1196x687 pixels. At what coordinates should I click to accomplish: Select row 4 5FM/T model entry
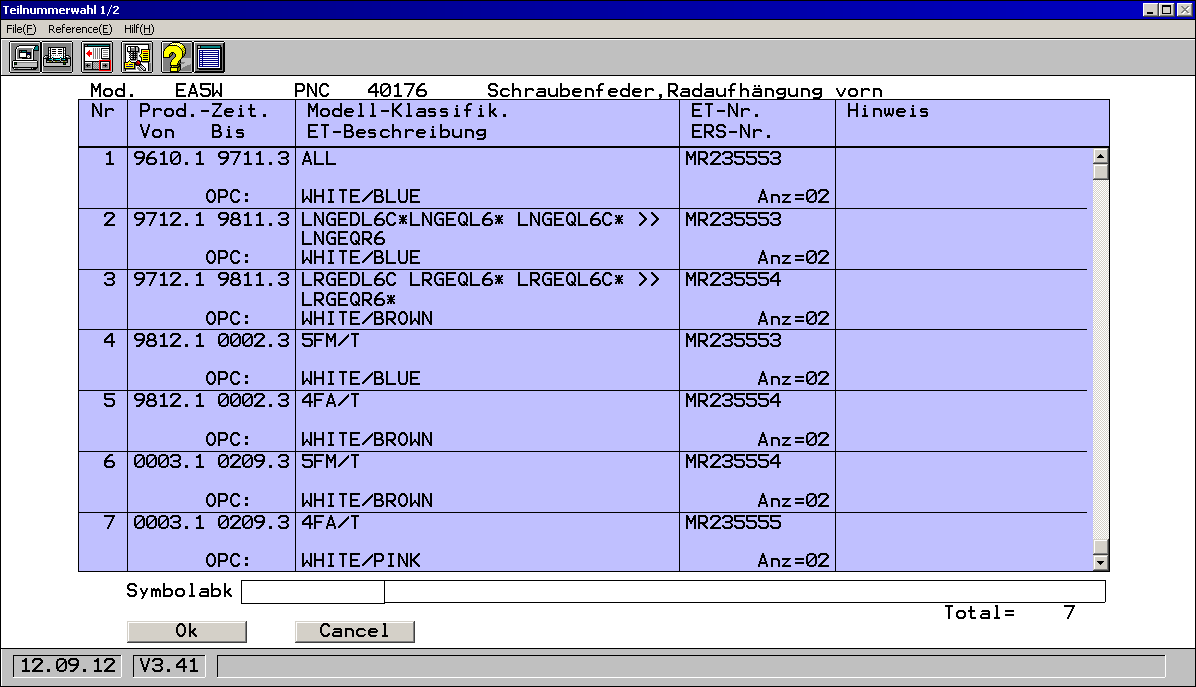(x=330, y=341)
